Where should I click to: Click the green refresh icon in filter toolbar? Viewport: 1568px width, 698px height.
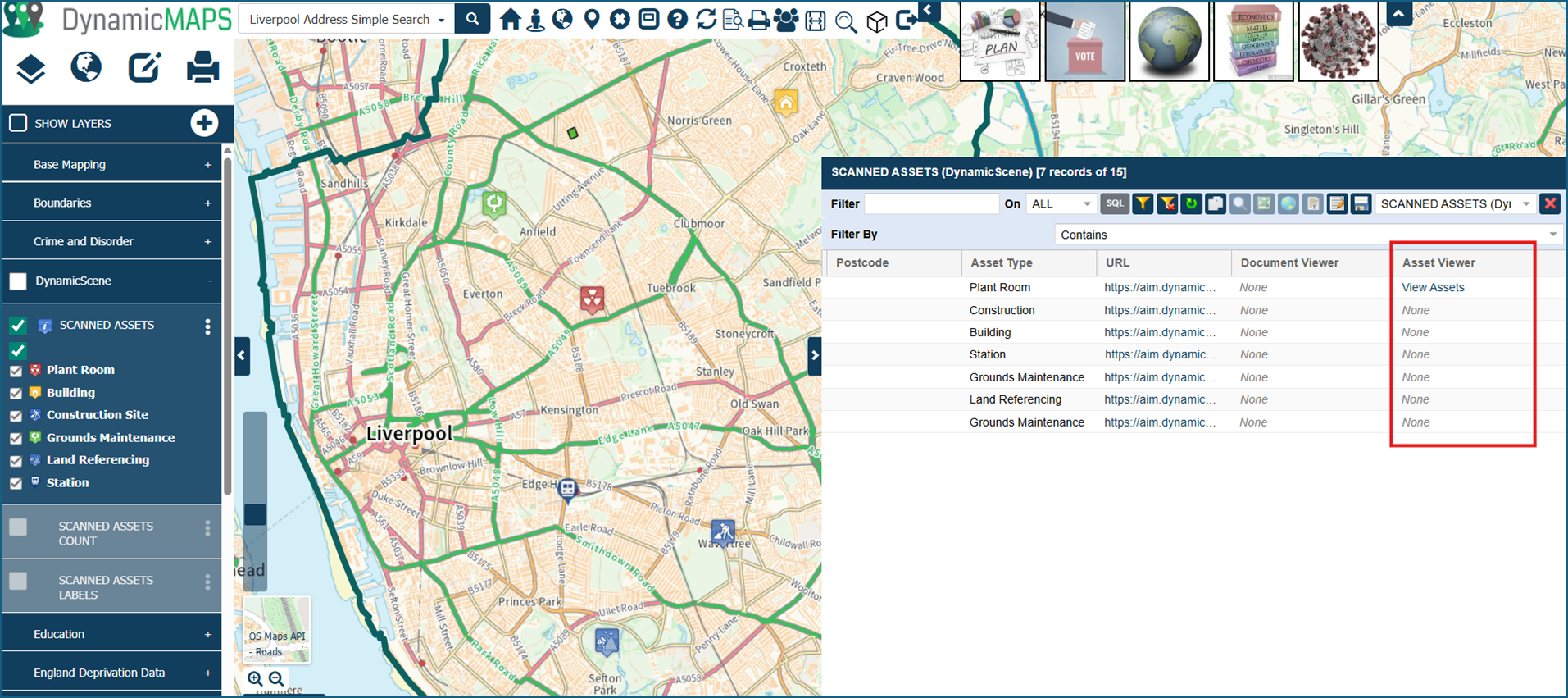click(1191, 203)
